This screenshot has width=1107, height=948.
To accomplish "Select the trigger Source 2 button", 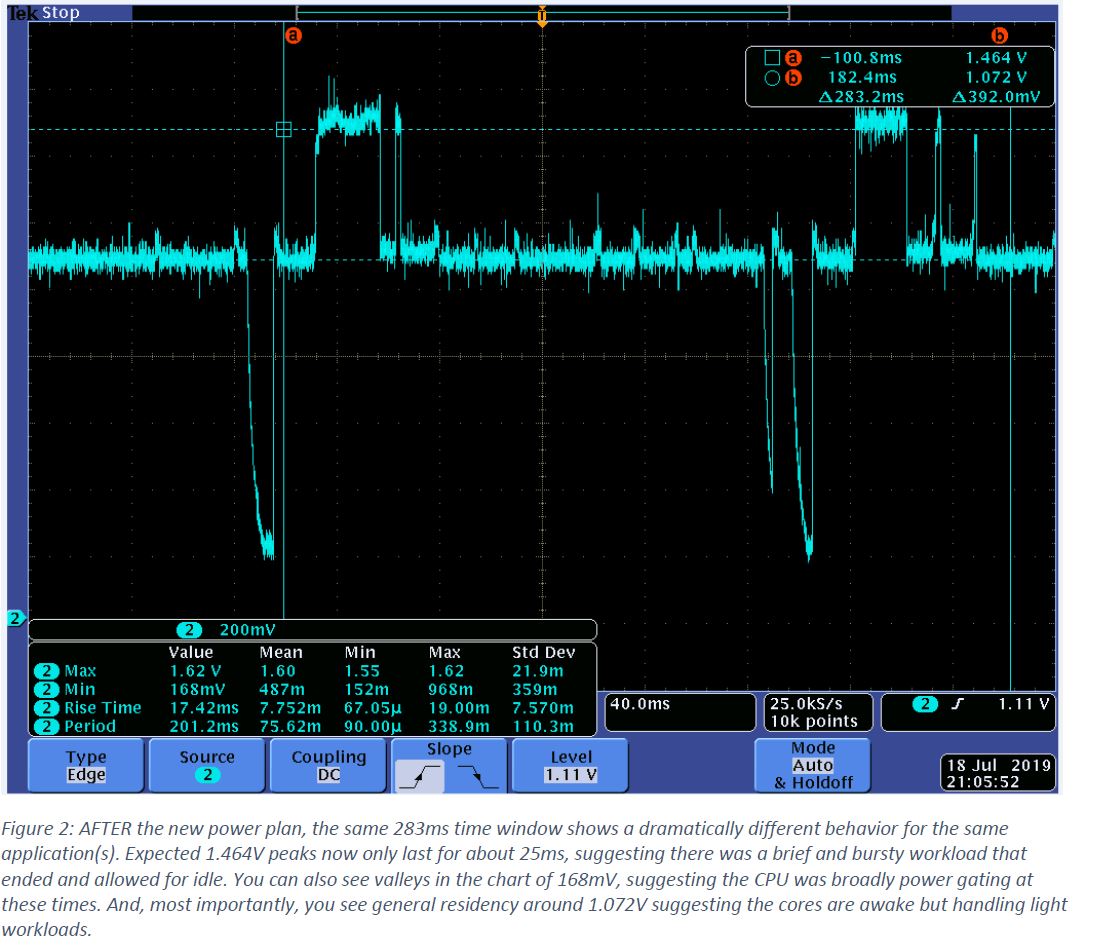I will coord(207,765).
